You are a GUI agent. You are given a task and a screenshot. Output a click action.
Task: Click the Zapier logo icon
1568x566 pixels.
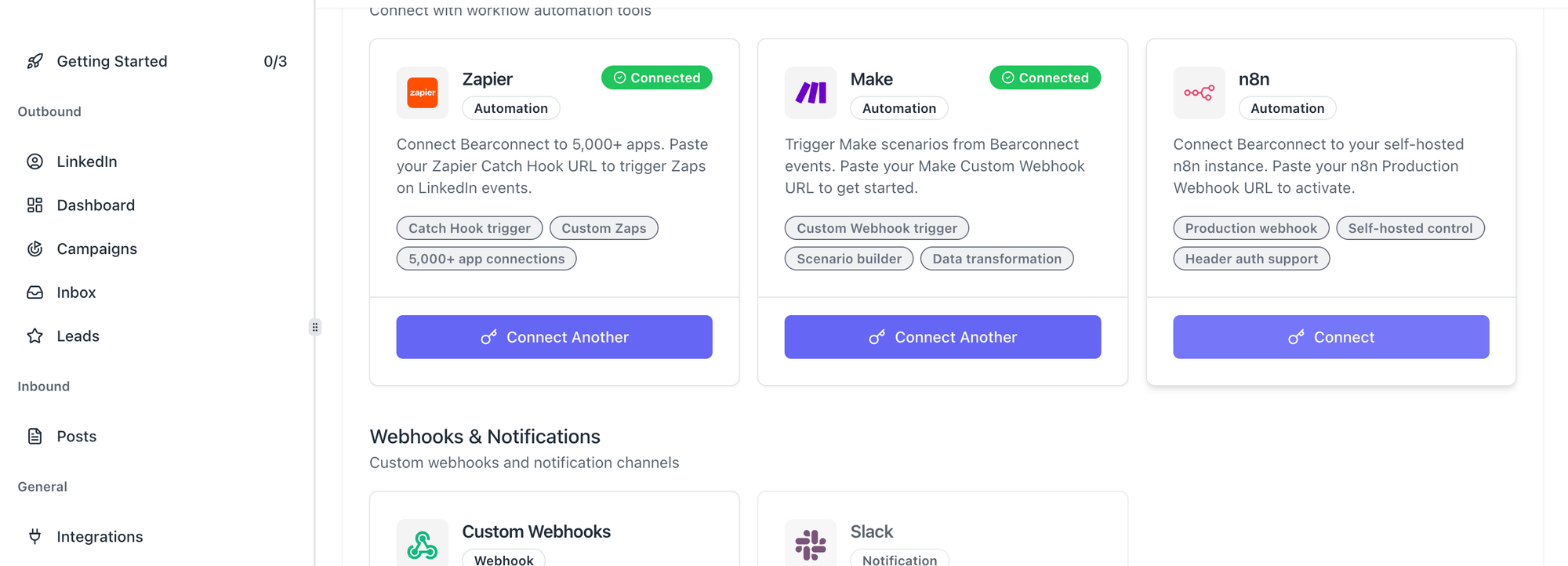point(422,93)
